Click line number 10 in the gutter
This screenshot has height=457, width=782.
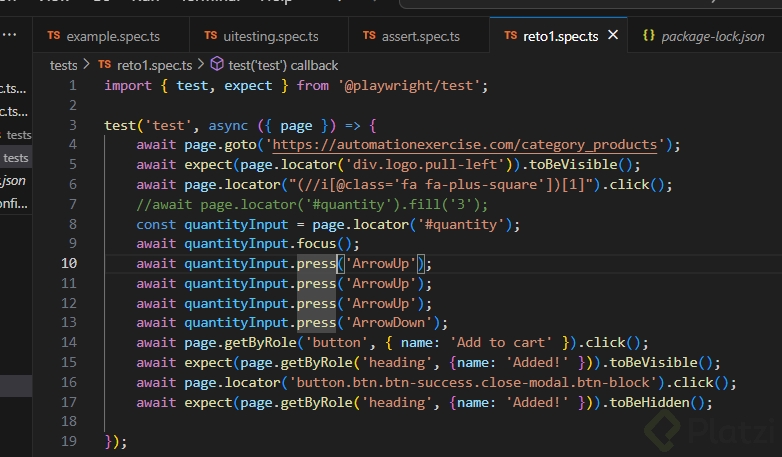(x=69, y=264)
